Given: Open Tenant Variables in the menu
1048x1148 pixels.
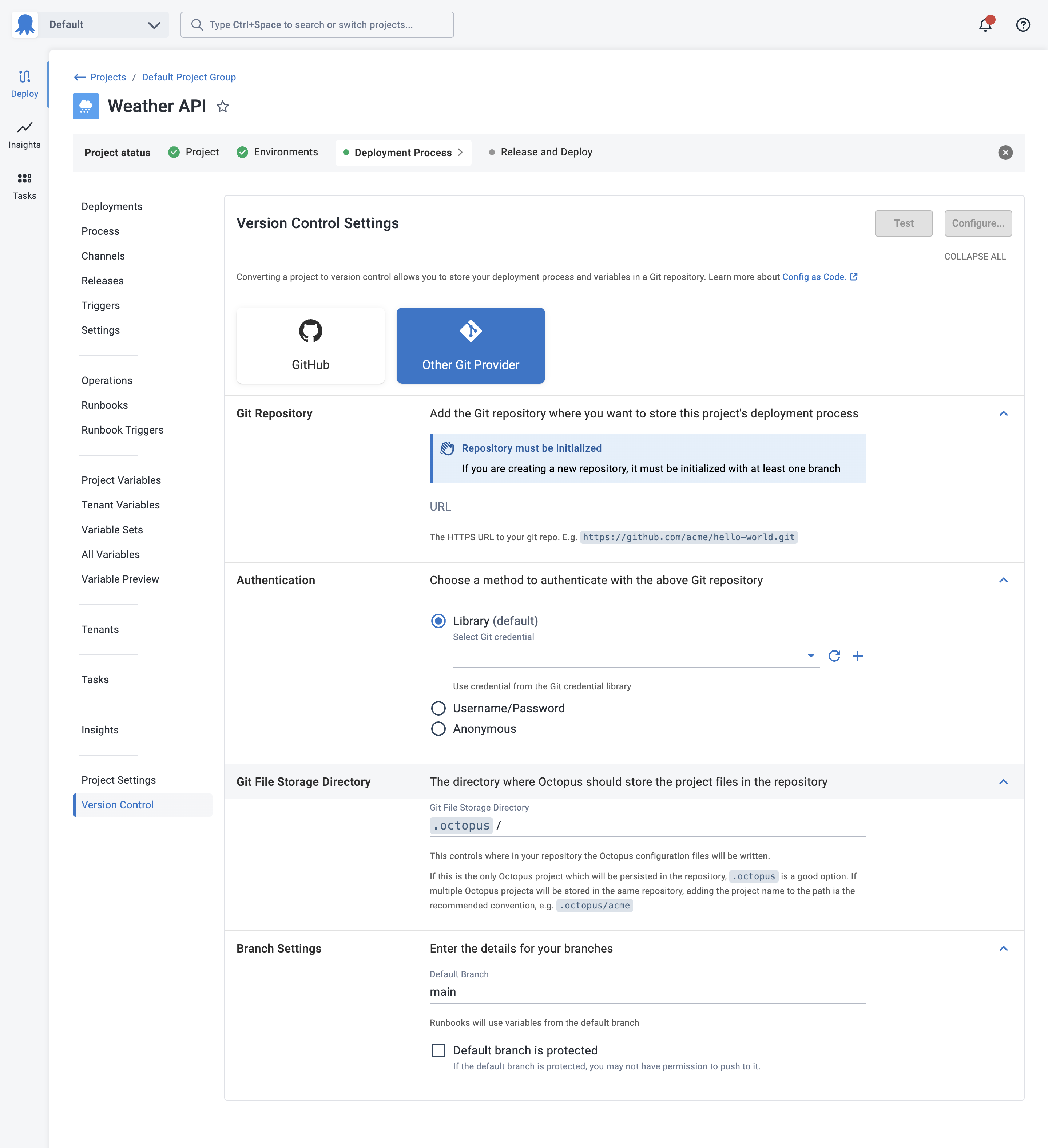Looking at the screenshot, I should pyautogui.click(x=121, y=505).
